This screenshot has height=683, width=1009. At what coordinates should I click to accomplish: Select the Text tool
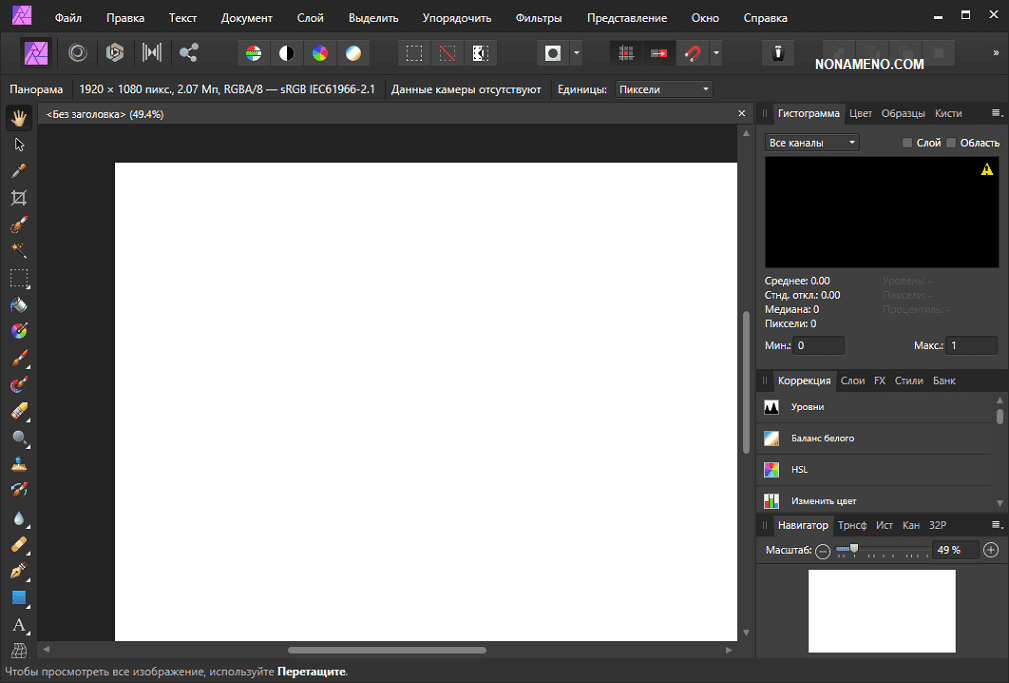19,625
